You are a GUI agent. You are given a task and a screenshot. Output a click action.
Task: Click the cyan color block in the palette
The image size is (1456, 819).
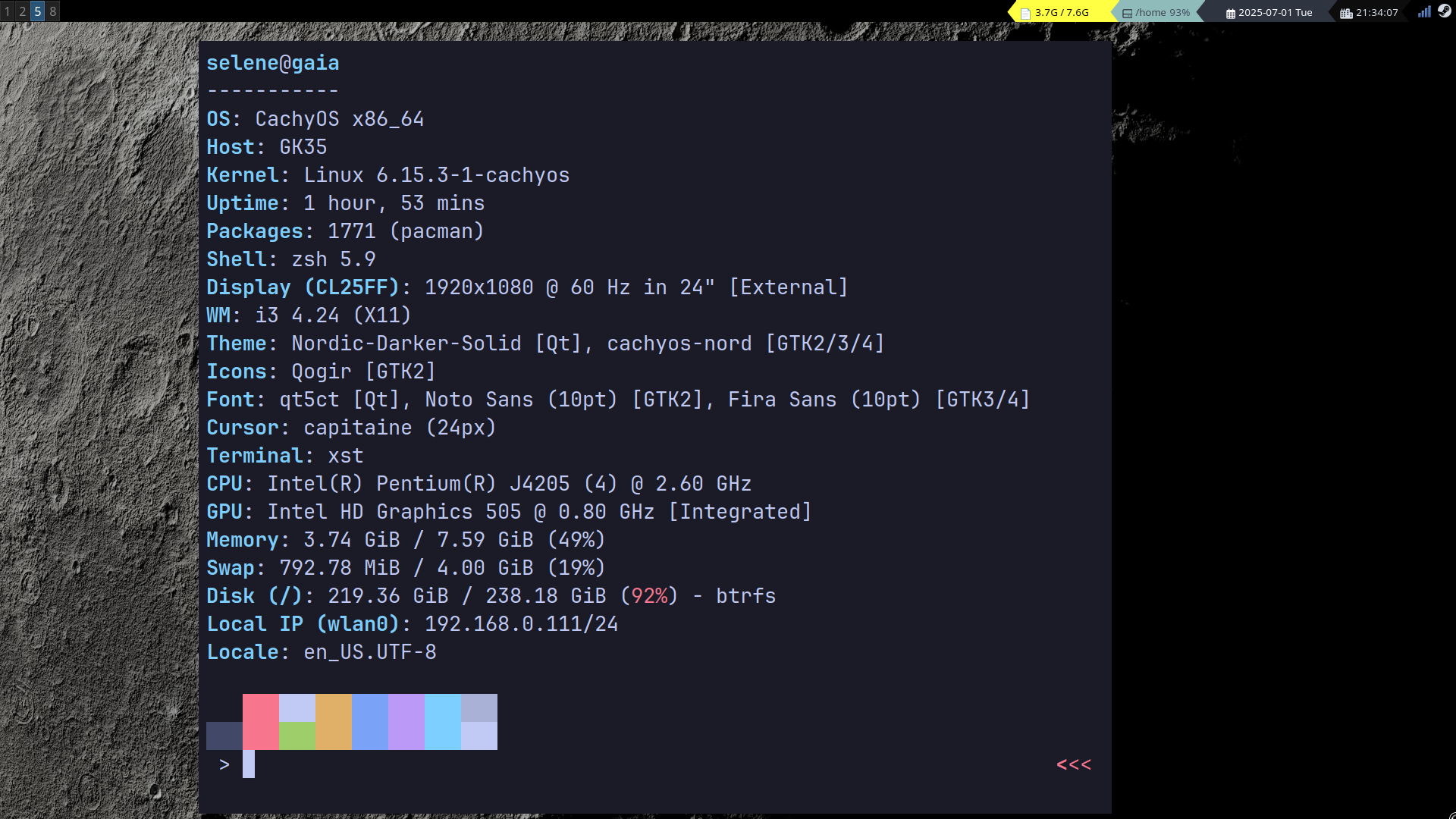click(443, 722)
